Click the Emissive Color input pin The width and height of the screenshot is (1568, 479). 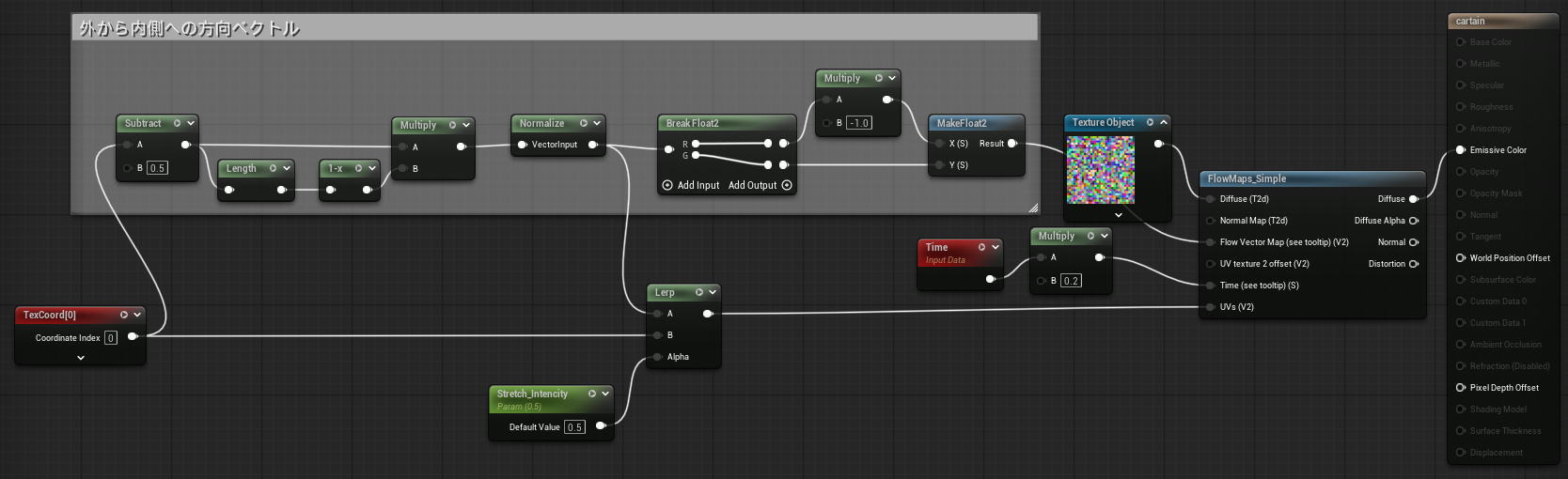pyautogui.click(x=1460, y=150)
